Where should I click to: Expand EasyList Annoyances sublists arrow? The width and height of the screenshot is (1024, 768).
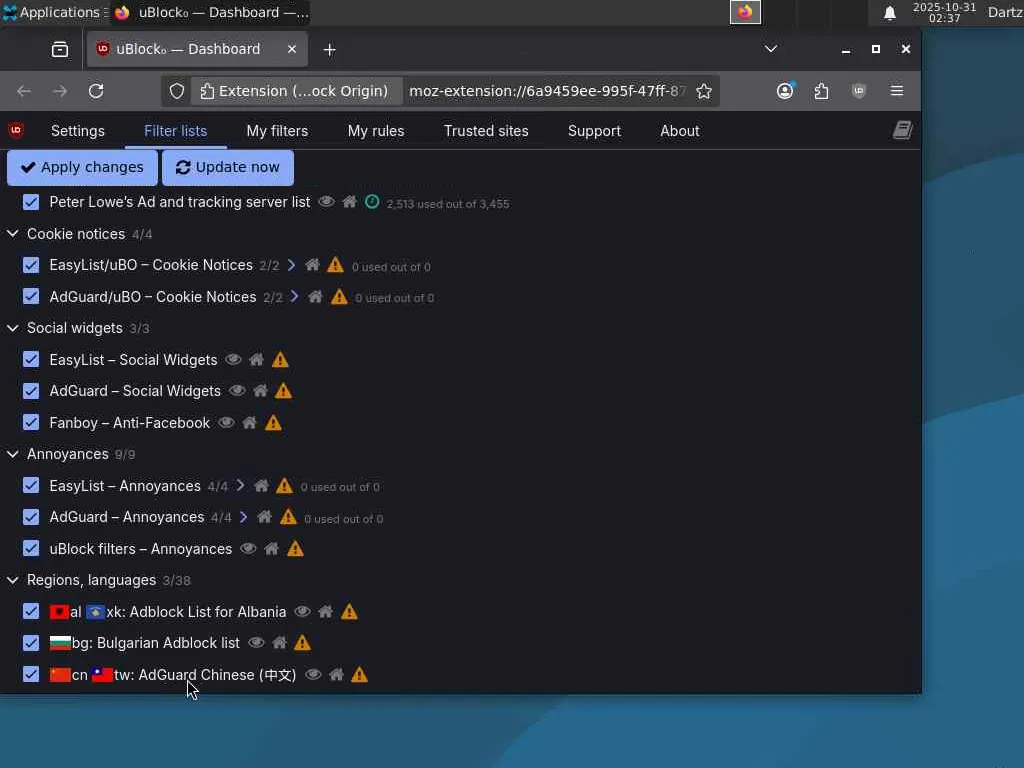240,486
